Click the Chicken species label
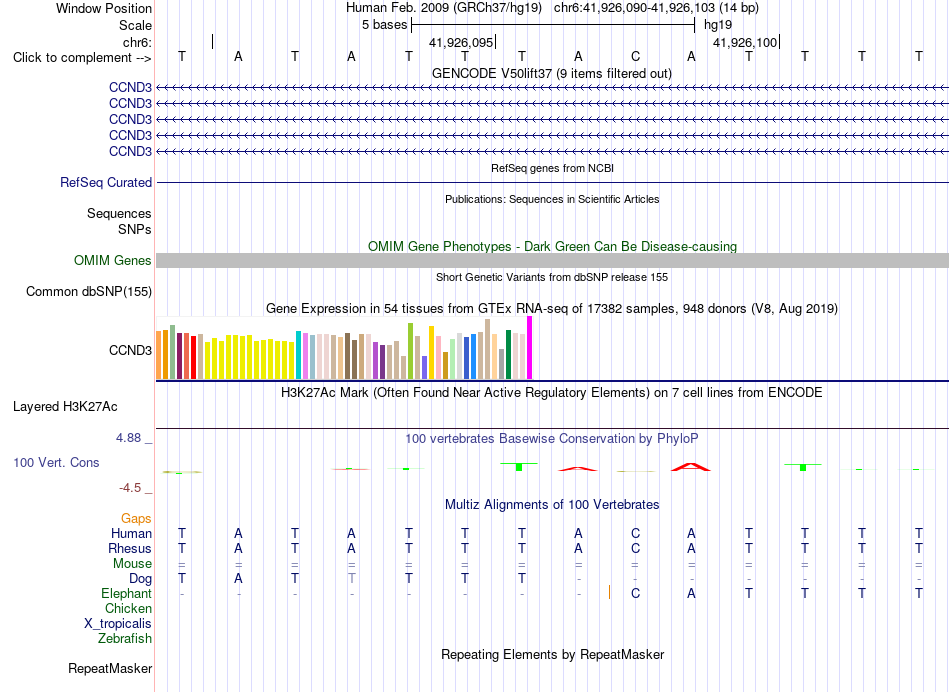This screenshot has width=950, height=692. coord(128,608)
